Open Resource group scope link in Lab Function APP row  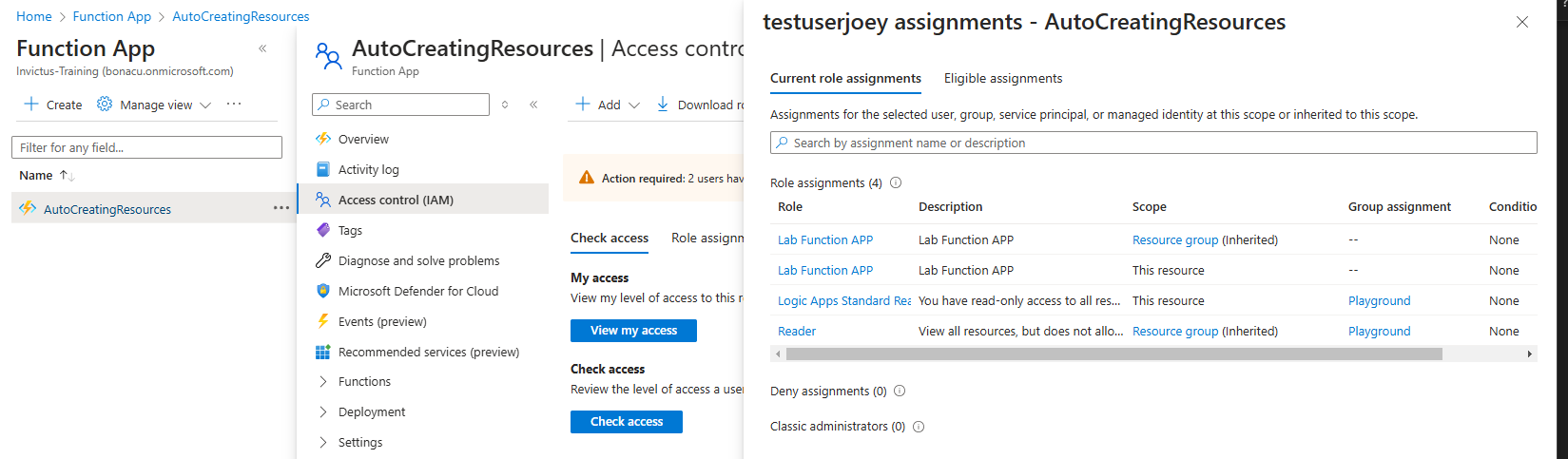click(1175, 239)
